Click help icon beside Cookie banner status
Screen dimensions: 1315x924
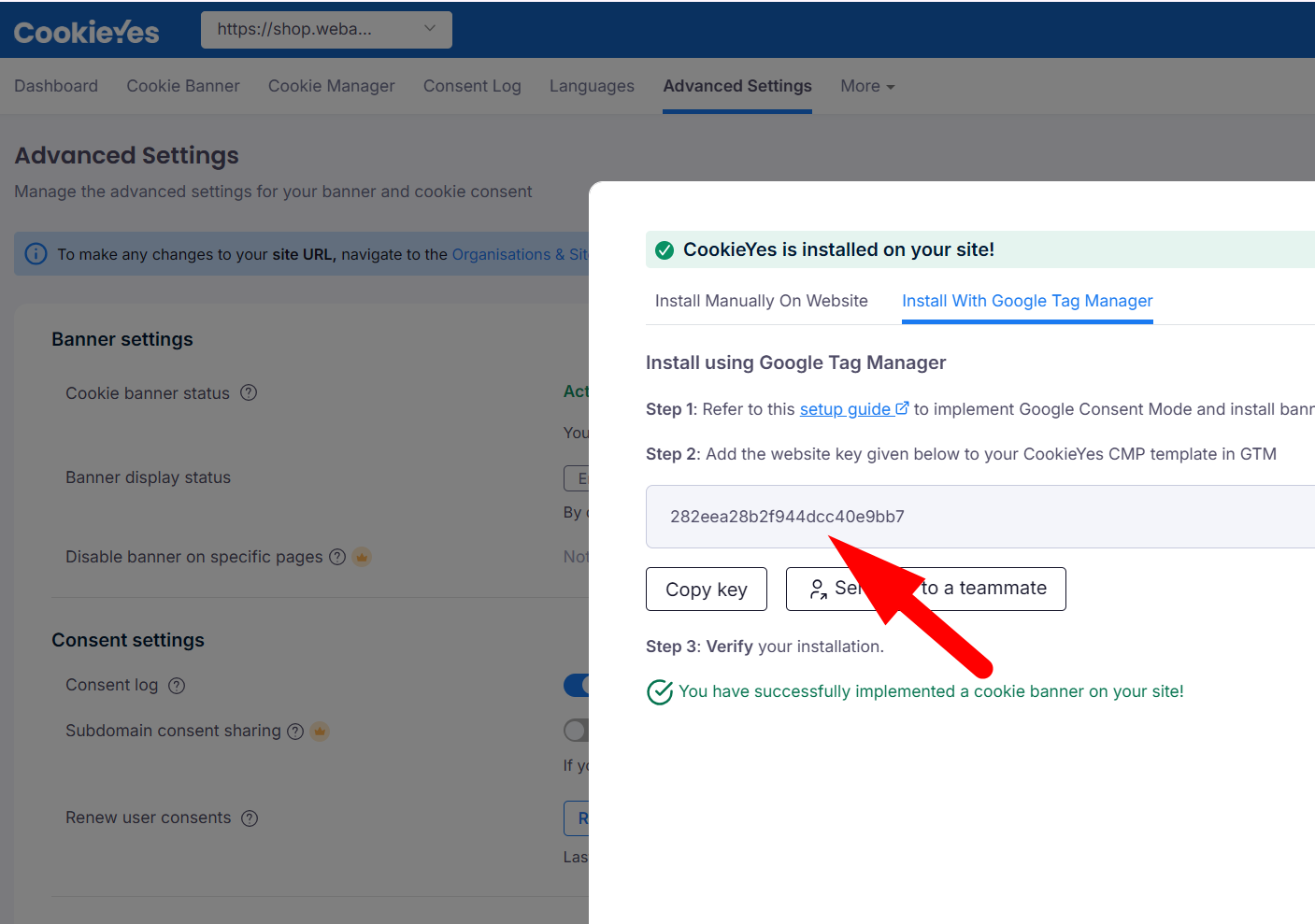coord(249,393)
